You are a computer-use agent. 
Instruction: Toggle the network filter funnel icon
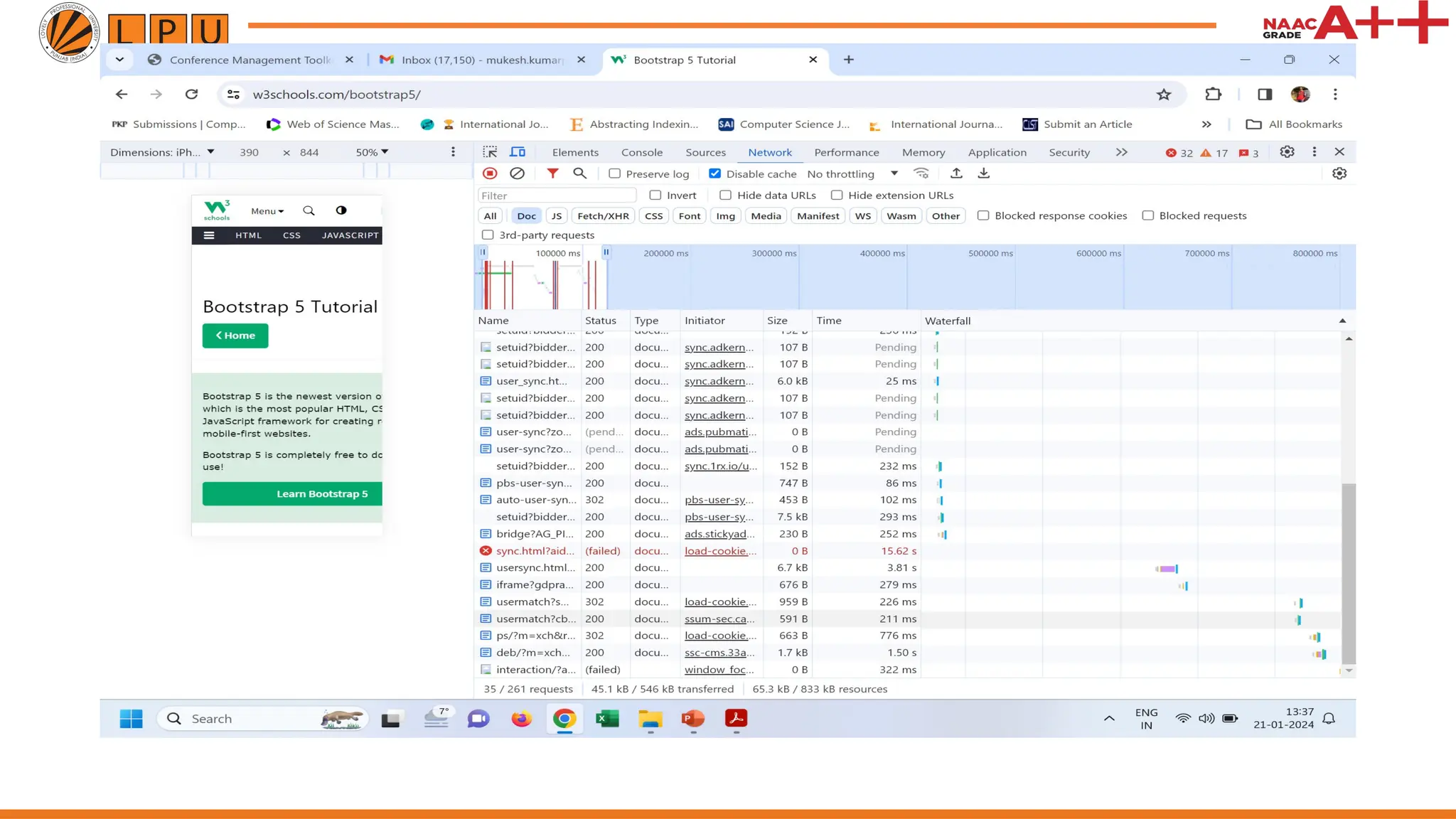pyautogui.click(x=552, y=173)
